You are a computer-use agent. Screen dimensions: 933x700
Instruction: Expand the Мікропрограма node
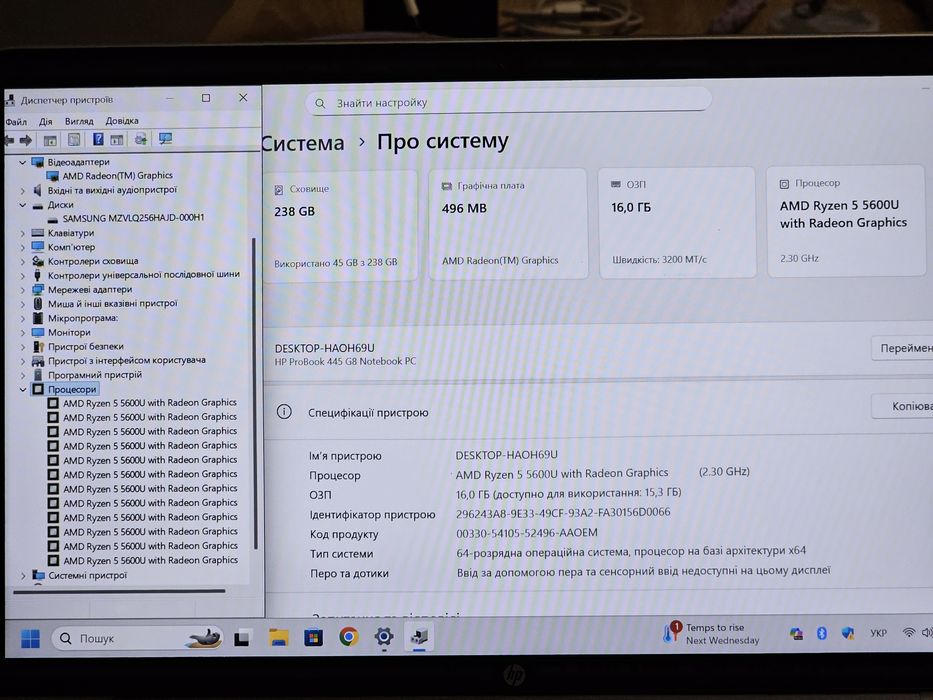pyautogui.click(x=22, y=318)
